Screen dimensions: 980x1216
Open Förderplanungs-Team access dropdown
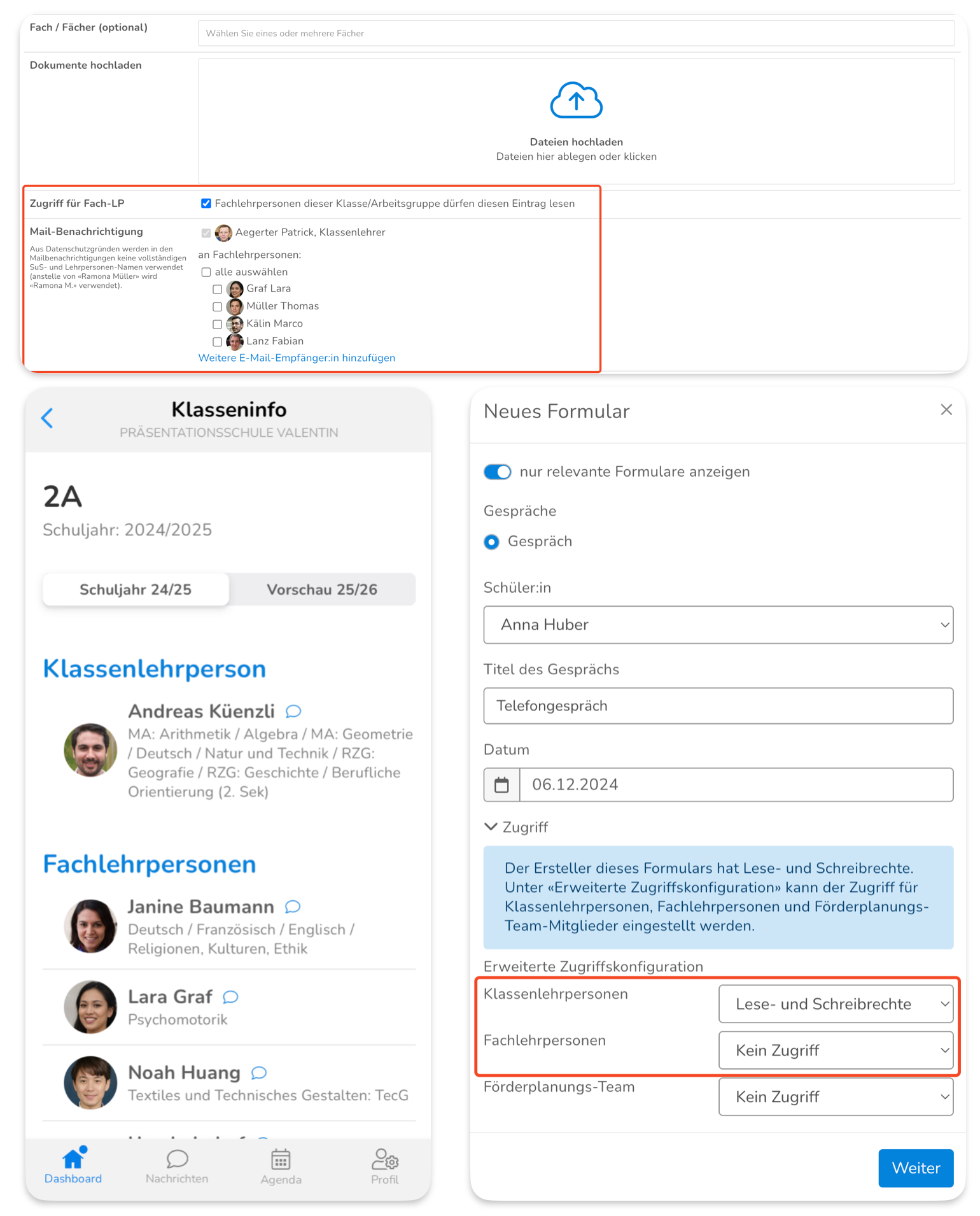[x=836, y=1097]
